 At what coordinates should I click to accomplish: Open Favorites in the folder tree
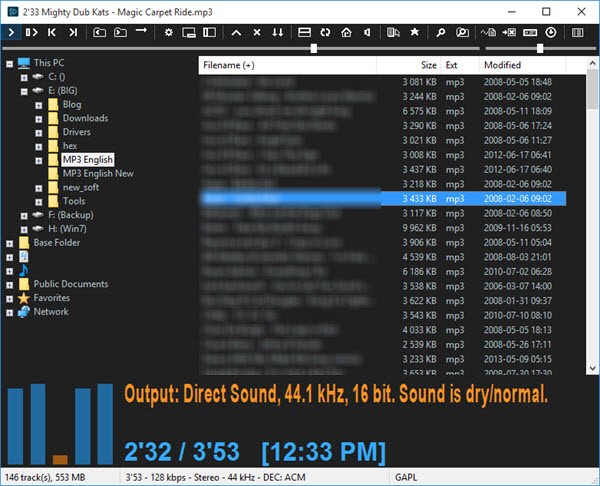click(x=52, y=298)
